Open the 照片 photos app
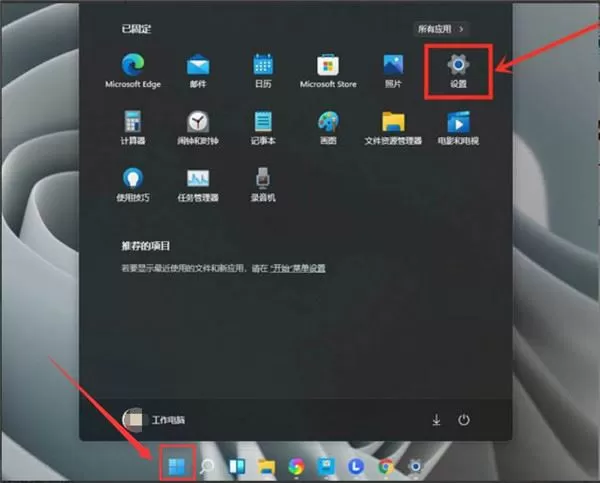The height and width of the screenshot is (483, 600). point(393,71)
